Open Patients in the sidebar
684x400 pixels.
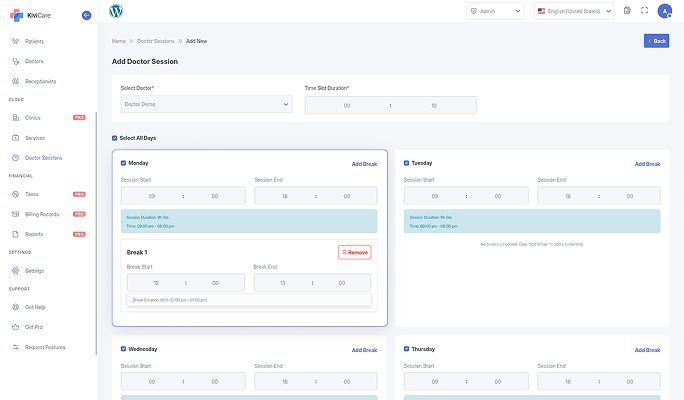click(x=34, y=41)
